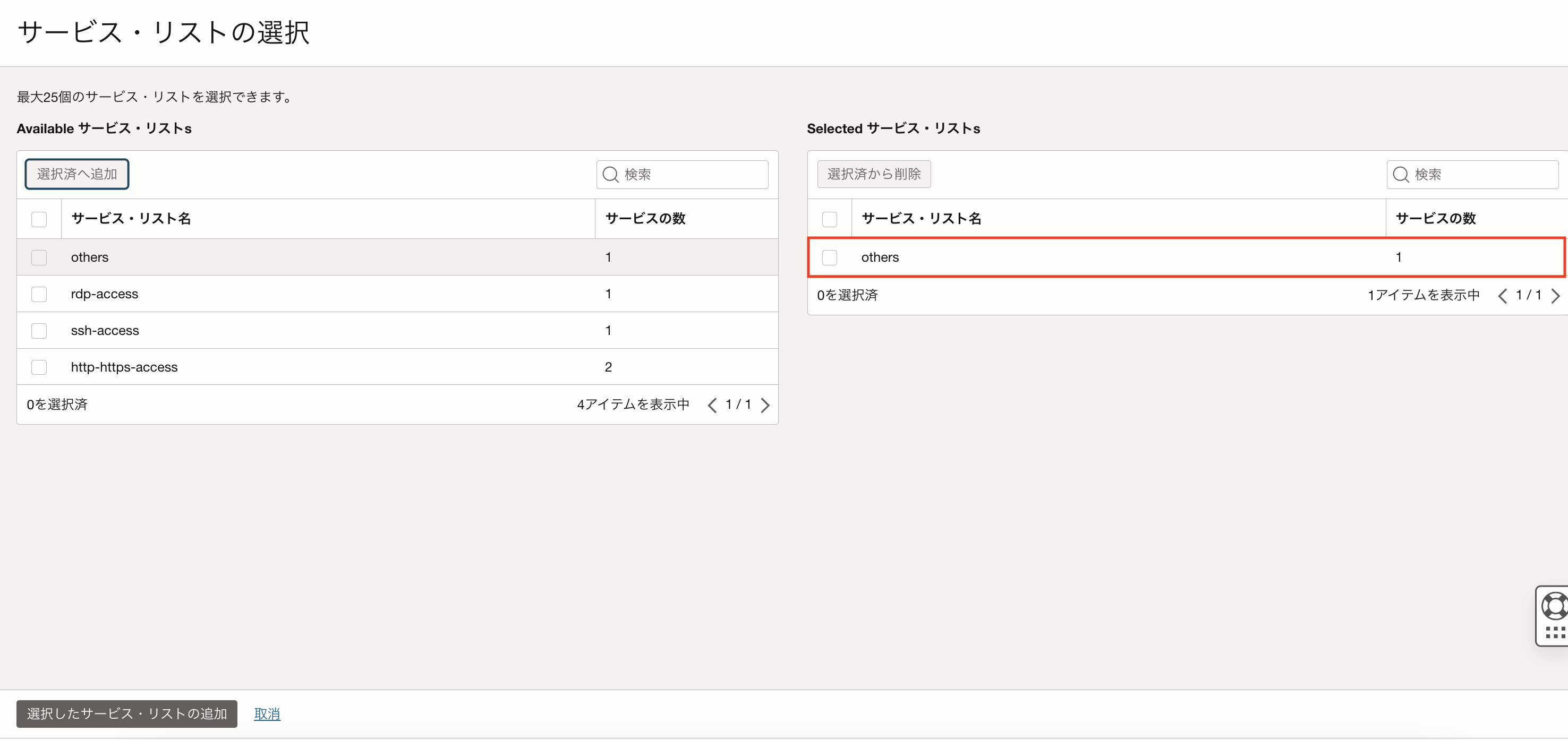Viewport: 1568px width, 740px height.
Task: Check the others row in Available list
Action: 39,257
